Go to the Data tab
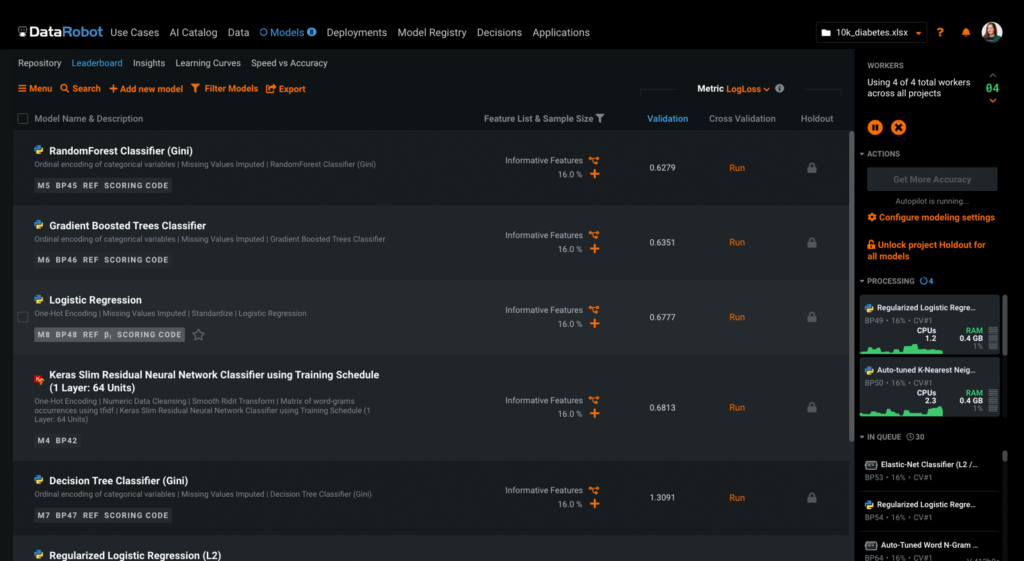The image size is (1024, 561). [x=238, y=32]
